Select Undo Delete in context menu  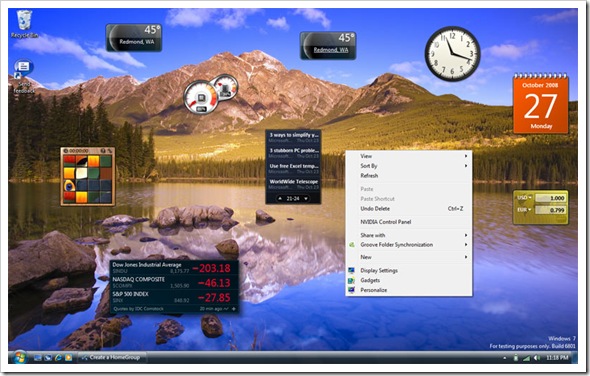[x=409, y=209]
